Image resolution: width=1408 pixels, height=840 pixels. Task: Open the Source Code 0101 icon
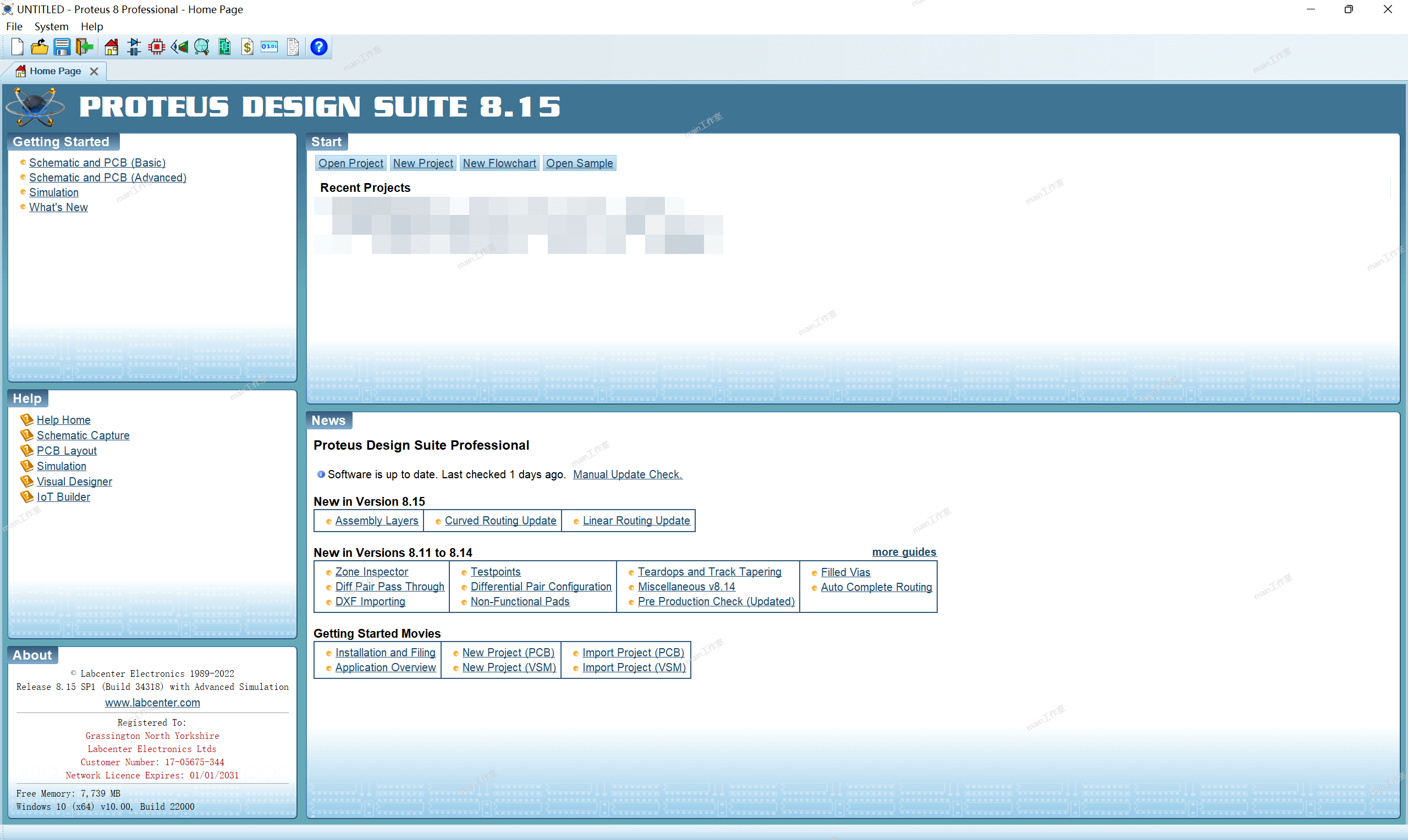click(x=269, y=47)
